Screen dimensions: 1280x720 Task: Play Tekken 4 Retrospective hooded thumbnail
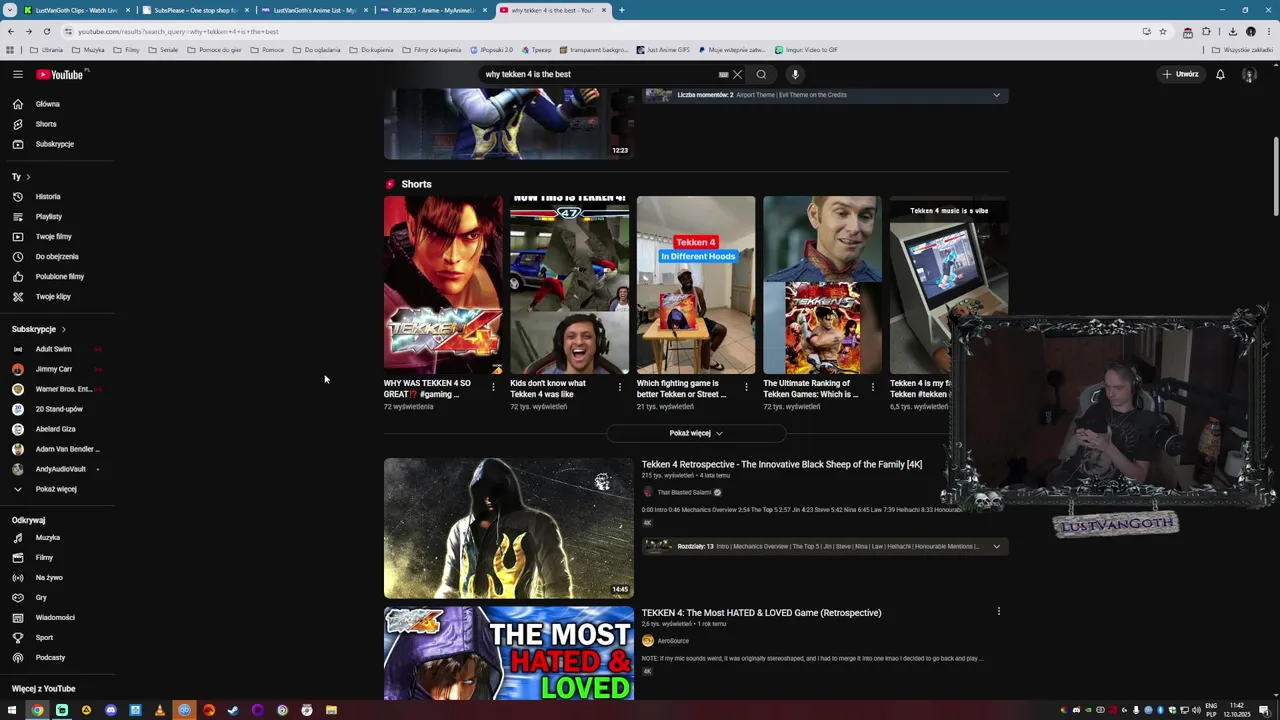click(x=508, y=528)
